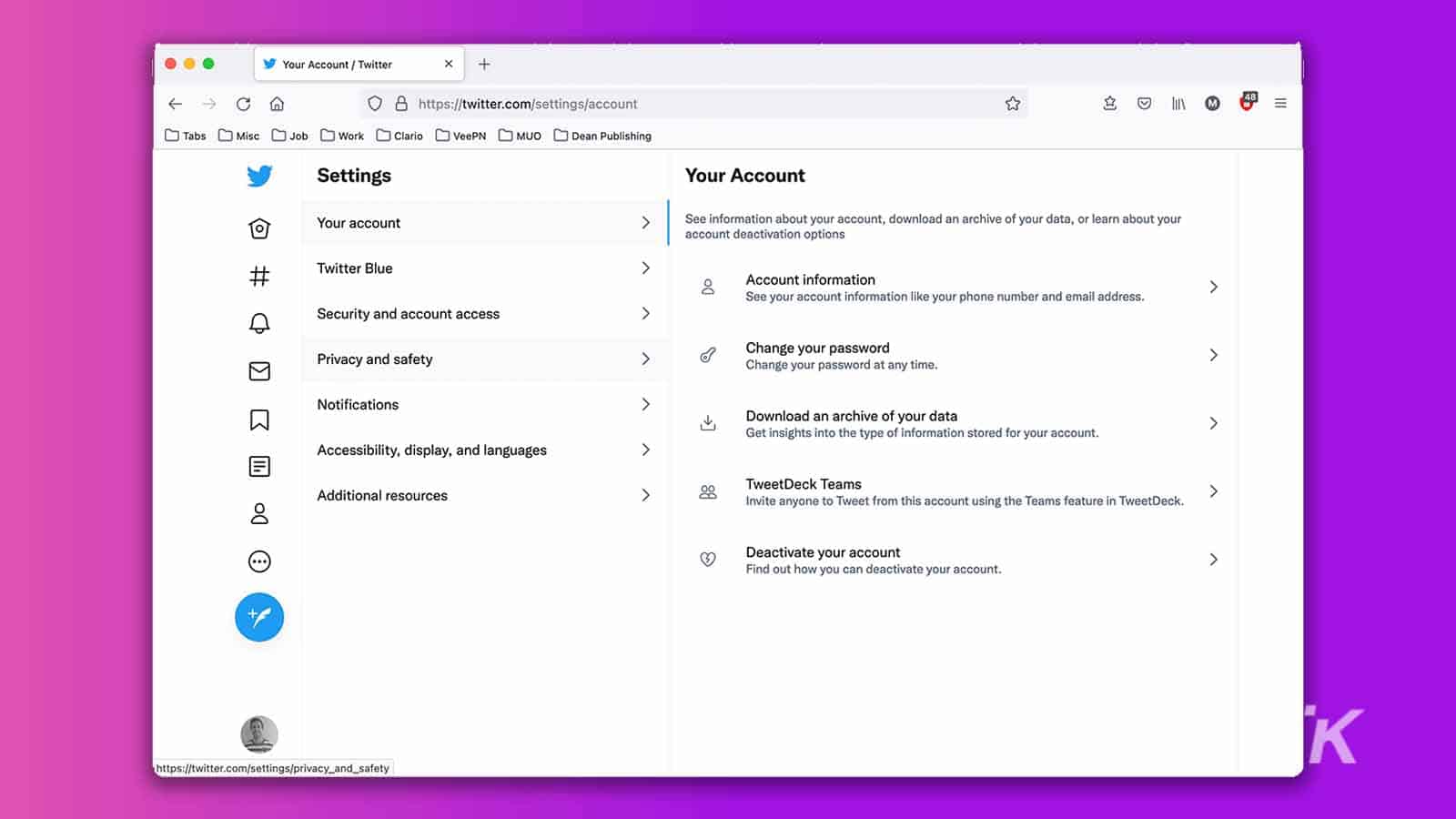Screen dimensions: 1456x819
Task: Click chevron beside Deactivate your account
Action: [1214, 561]
